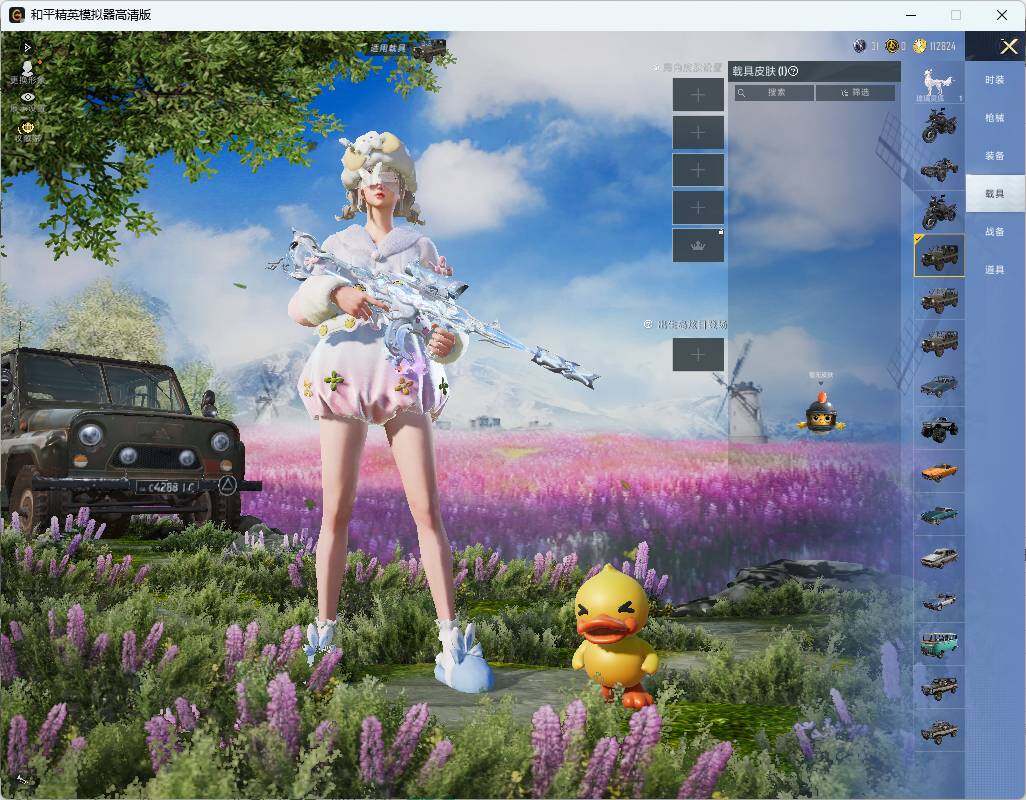This screenshot has height=800, width=1026.
Task: Open the 道具 (items) tab
Action: [x=995, y=270]
